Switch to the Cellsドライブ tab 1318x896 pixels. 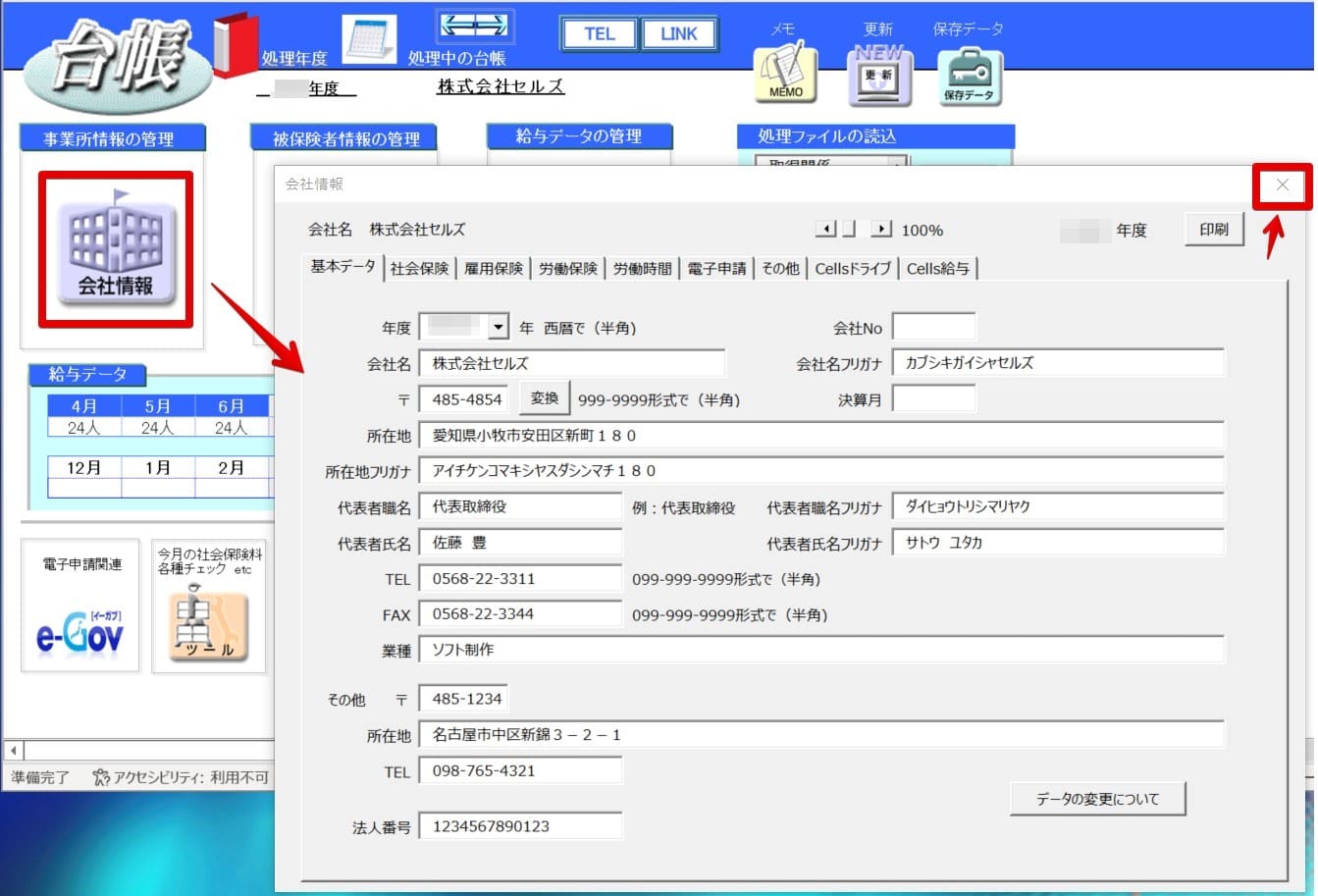pyautogui.click(x=853, y=268)
